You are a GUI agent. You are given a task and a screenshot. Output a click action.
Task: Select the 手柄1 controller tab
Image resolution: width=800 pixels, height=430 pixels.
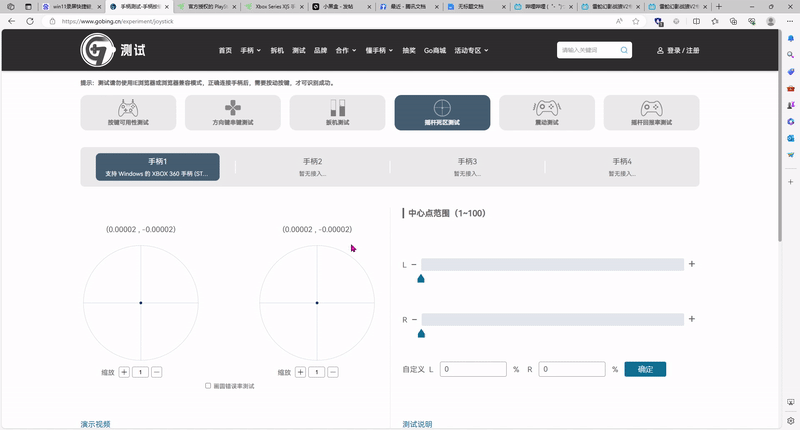(x=158, y=167)
